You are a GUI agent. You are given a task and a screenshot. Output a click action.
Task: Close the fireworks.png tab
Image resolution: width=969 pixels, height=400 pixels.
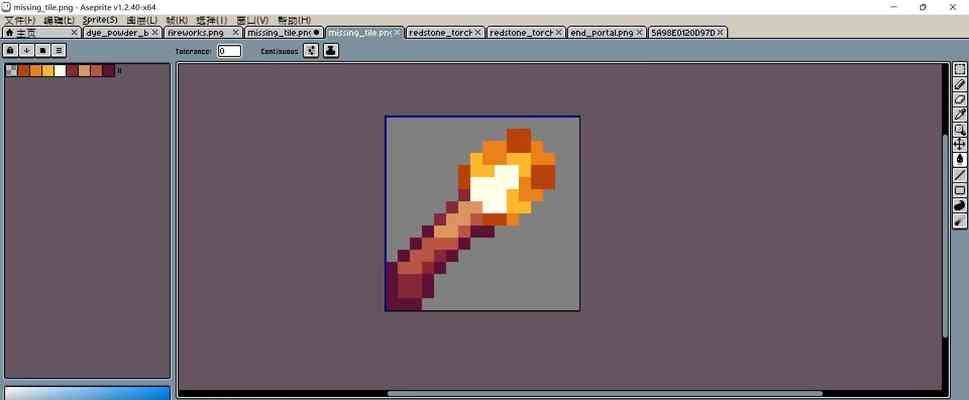coord(235,32)
